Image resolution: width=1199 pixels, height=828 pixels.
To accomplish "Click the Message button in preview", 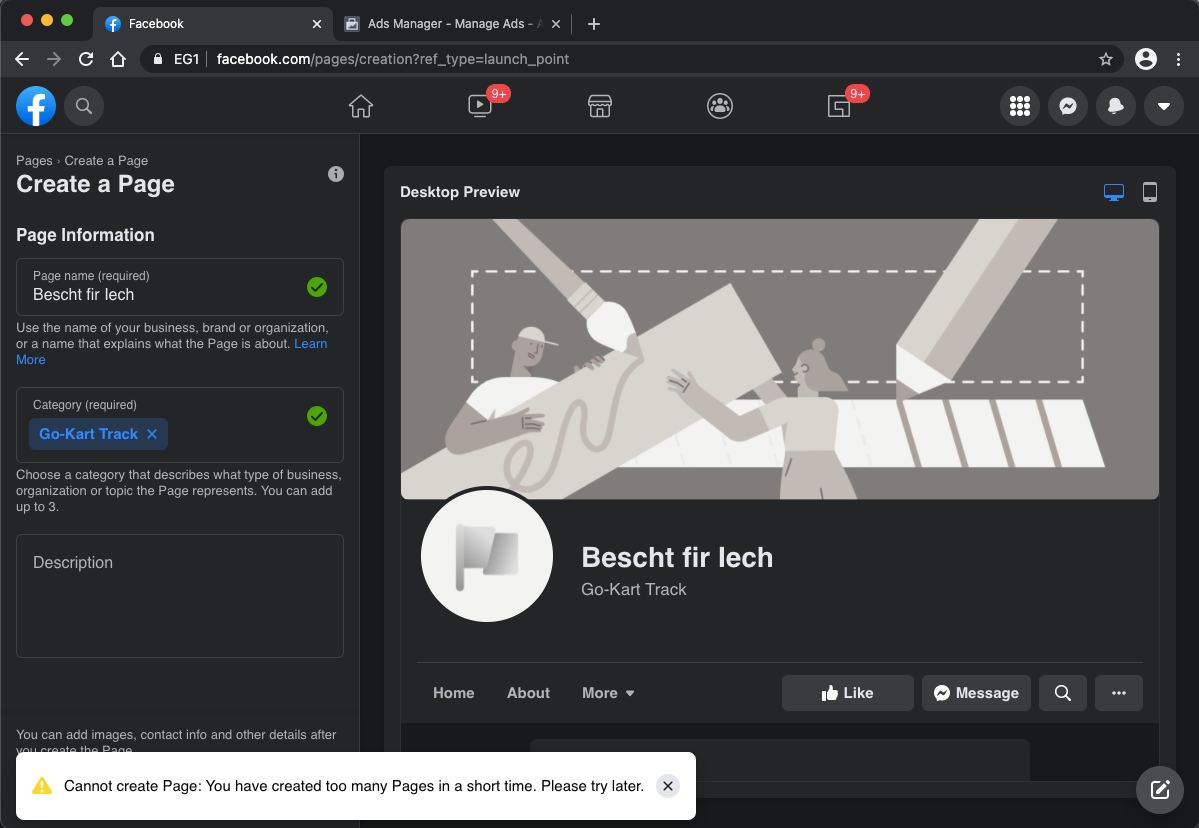I will tap(976, 693).
